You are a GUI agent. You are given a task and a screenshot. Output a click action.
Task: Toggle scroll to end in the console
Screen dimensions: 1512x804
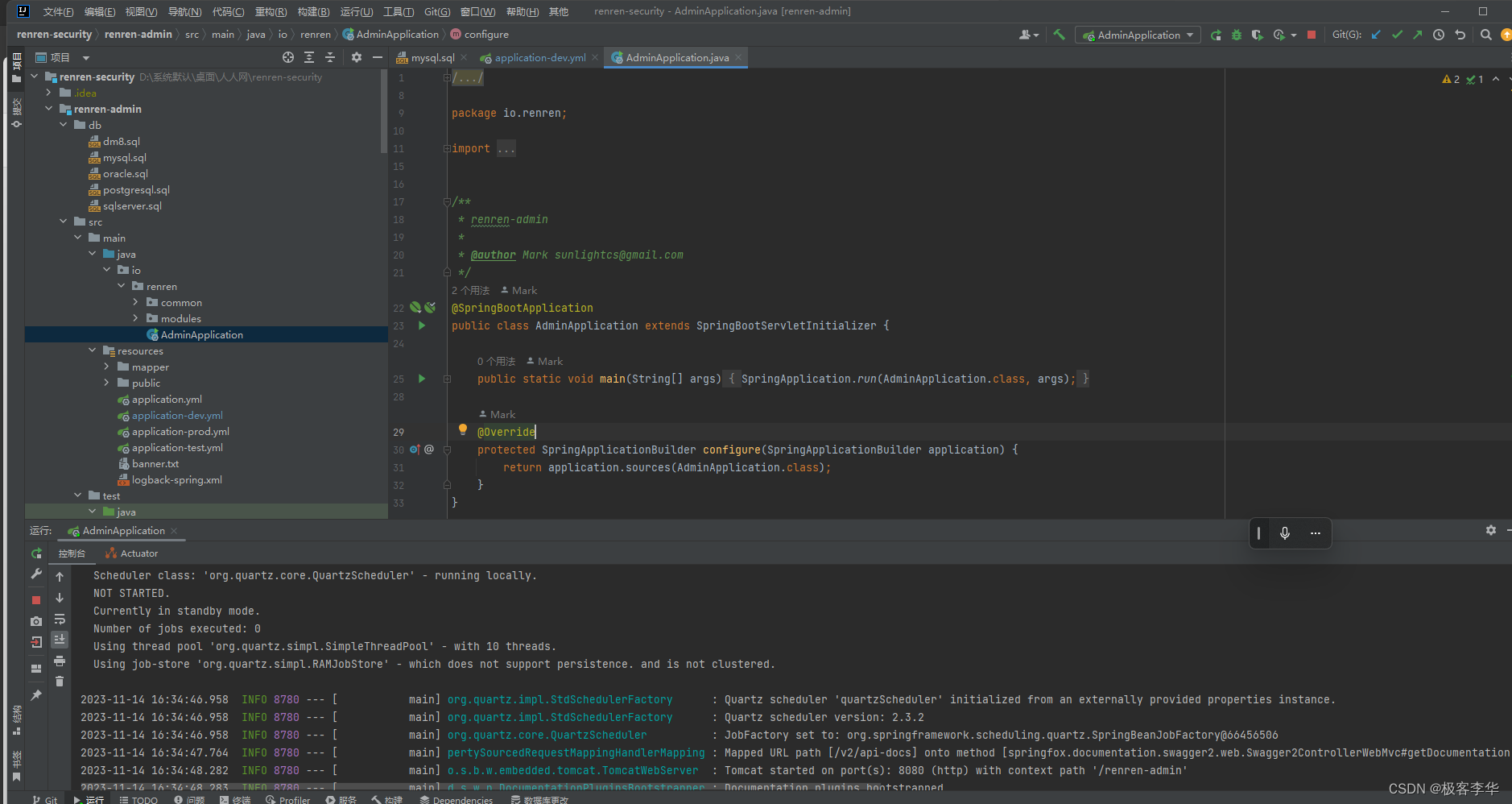coord(60,640)
